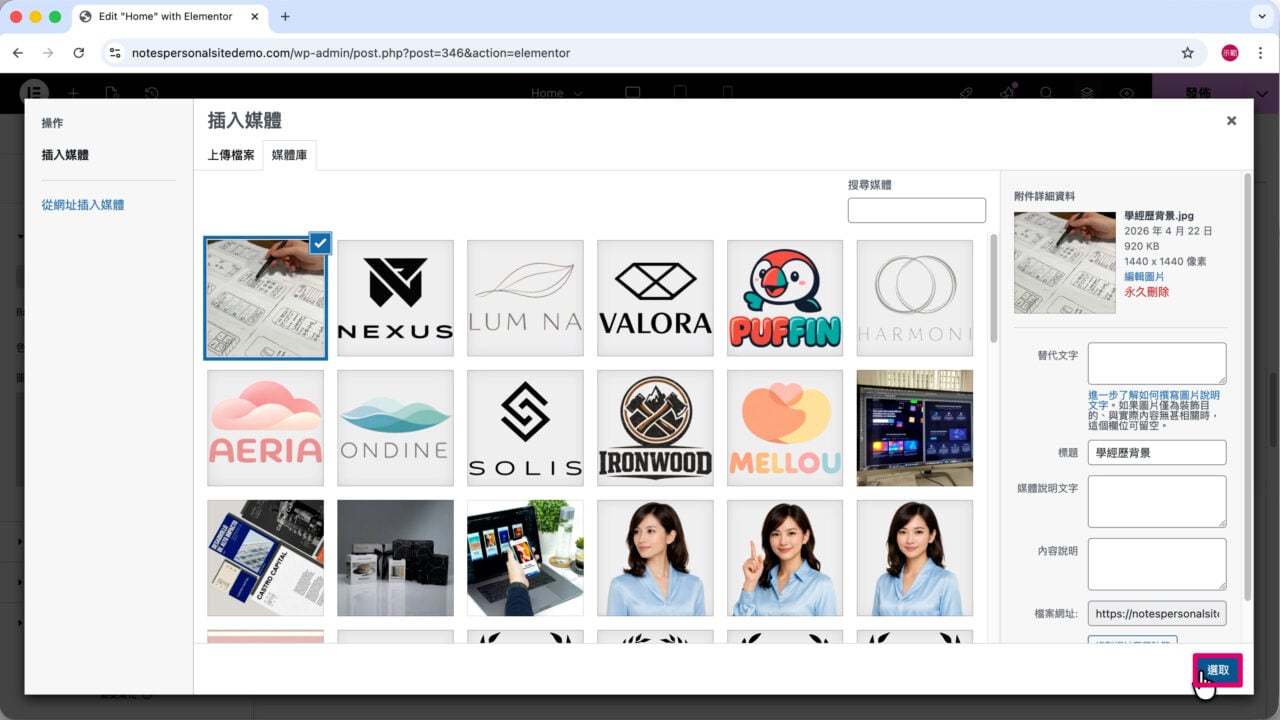This screenshot has width=1280, height=720.
Task: Click the 搜尋媒體 search field
Action: pos(916,210)
